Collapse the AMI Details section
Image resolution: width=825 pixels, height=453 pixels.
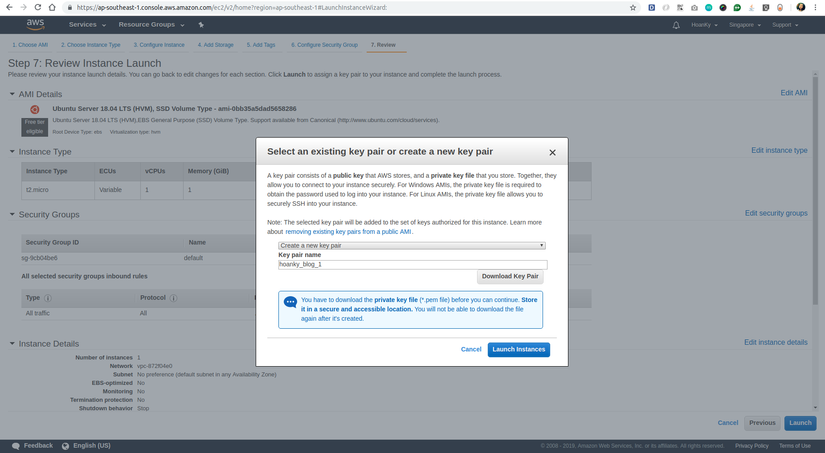(x=12, y=94)
